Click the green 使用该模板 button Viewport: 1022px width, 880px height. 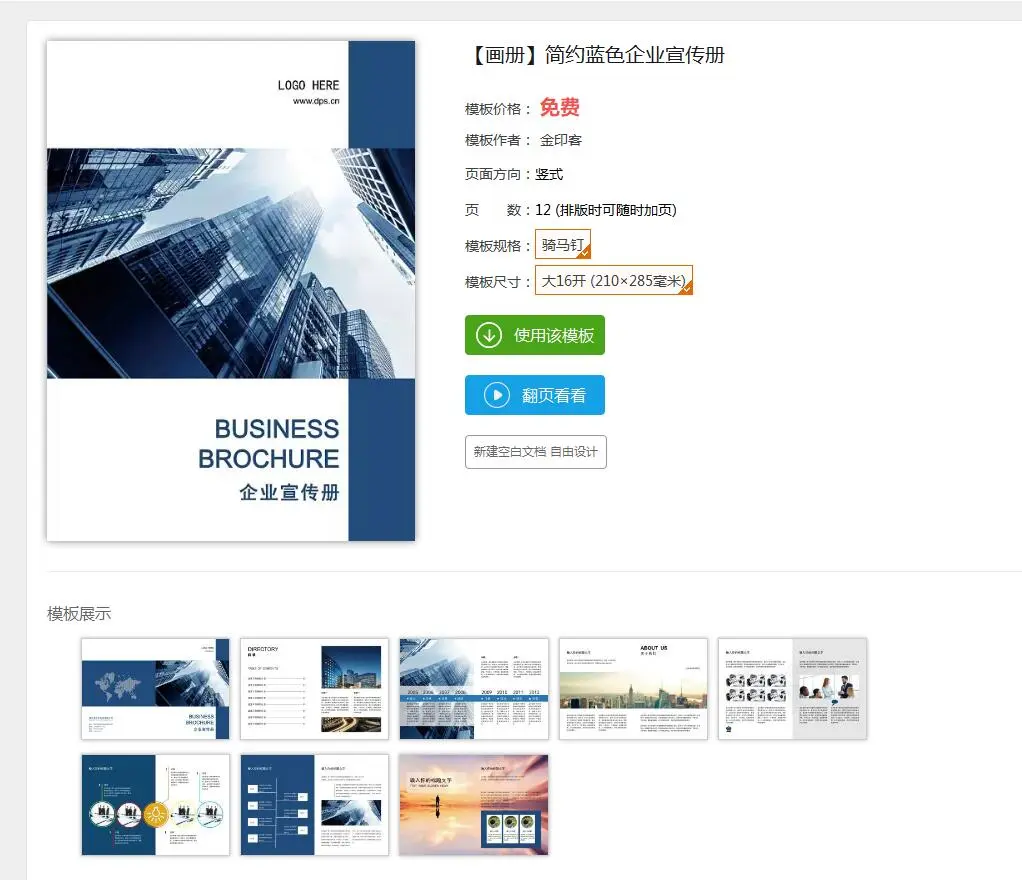click(x=534, y=335)
